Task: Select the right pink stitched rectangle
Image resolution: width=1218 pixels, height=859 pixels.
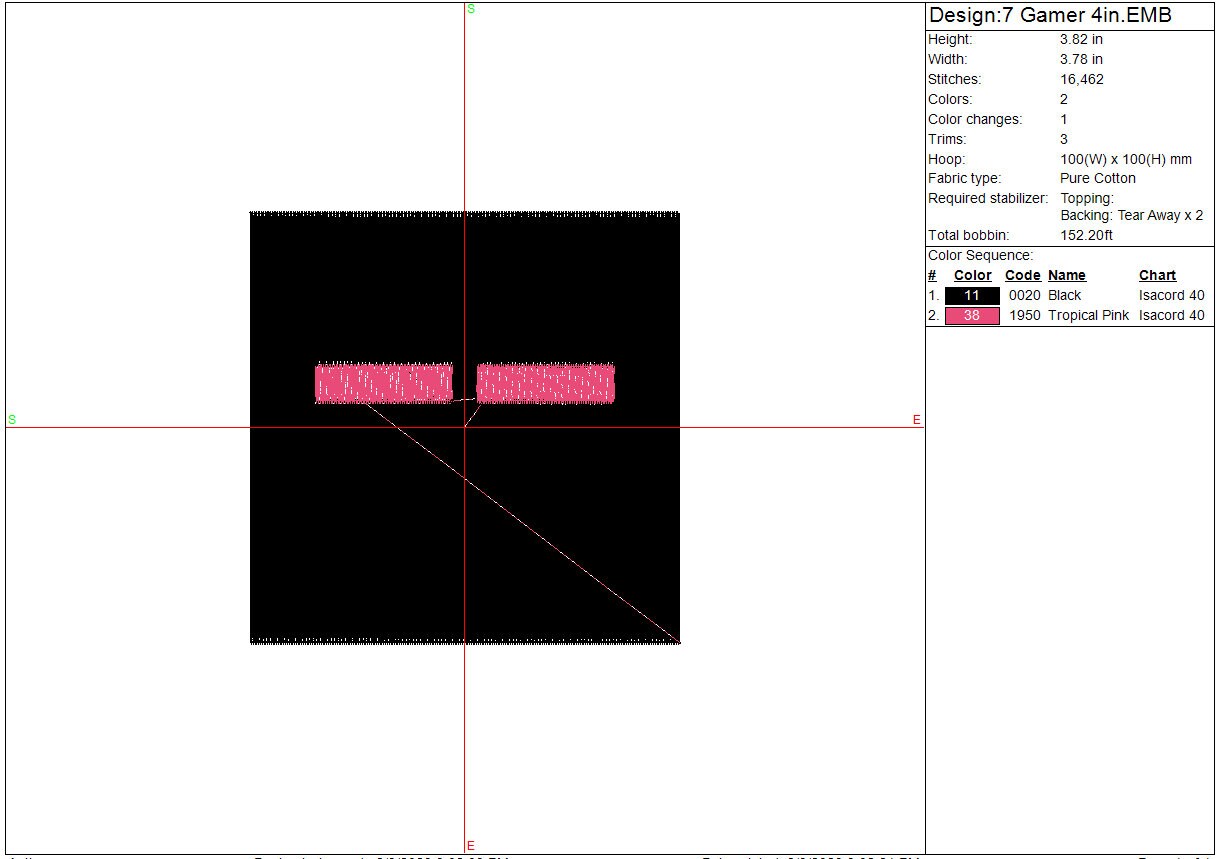Action: point(545,384)
